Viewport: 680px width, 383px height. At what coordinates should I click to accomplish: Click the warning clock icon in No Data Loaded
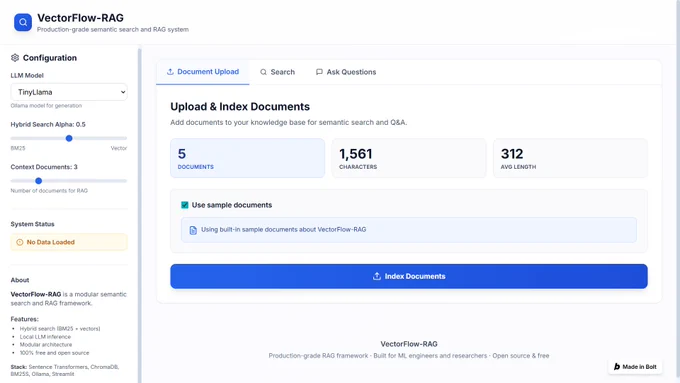(x=20, y=242)
